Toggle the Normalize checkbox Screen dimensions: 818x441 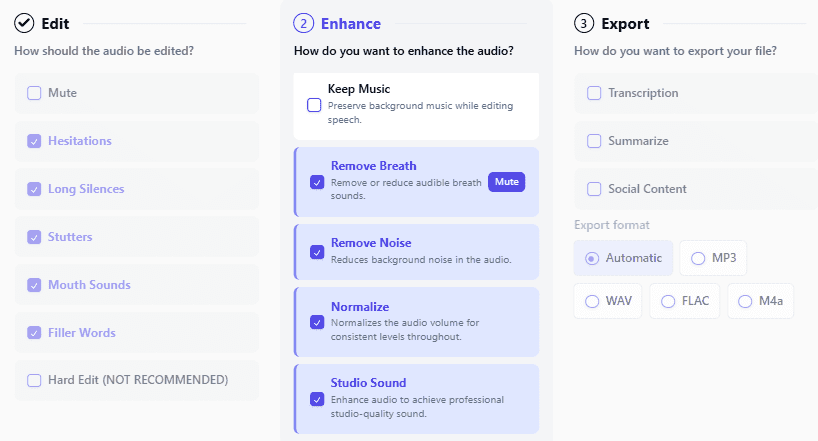point(317,322)
